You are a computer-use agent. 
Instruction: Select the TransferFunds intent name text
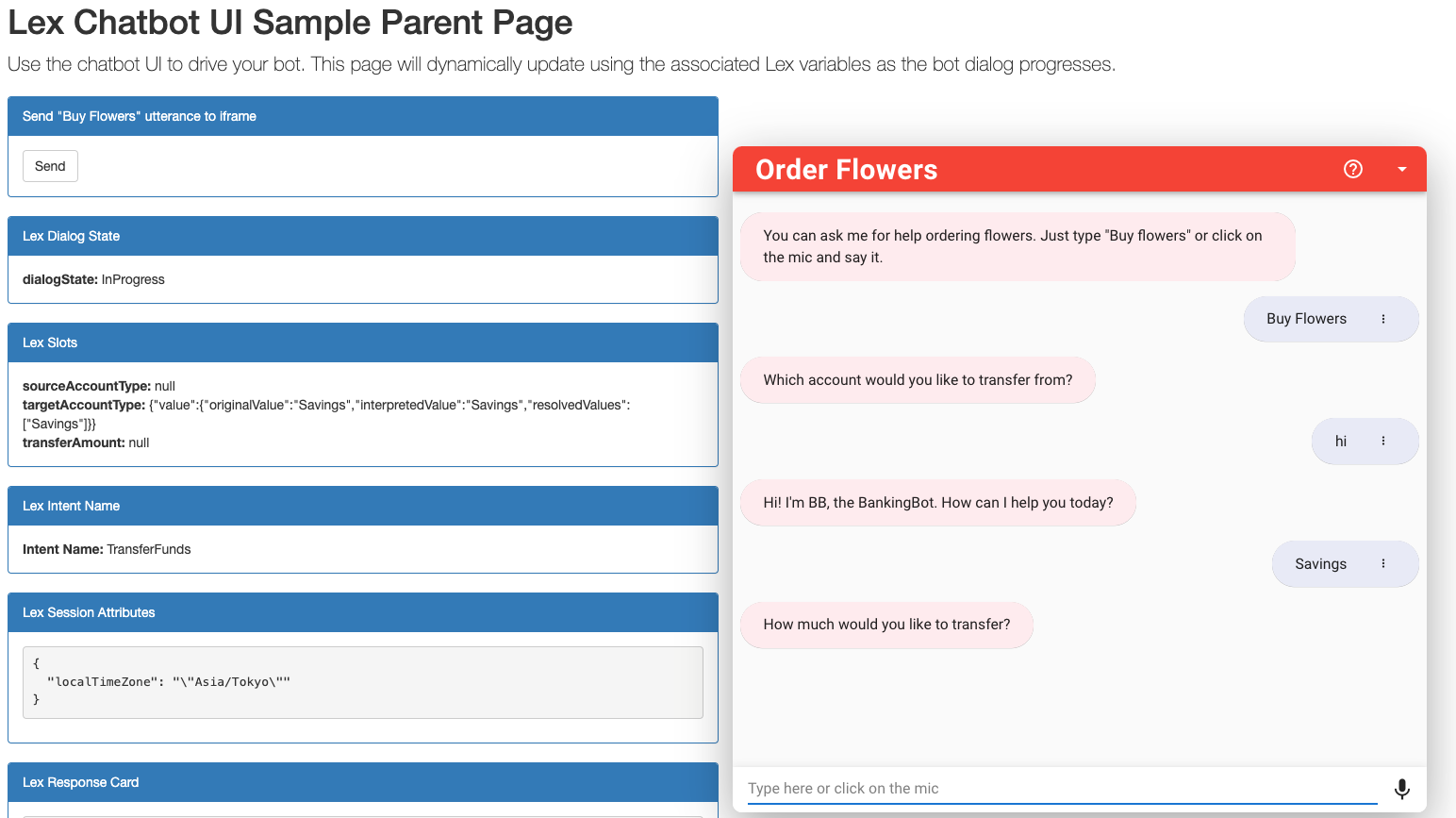pyautogui.click(x=140, y=548)
